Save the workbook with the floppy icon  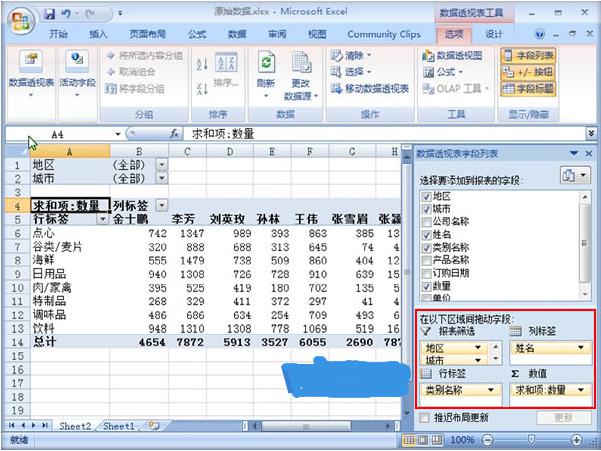point(49,14)
